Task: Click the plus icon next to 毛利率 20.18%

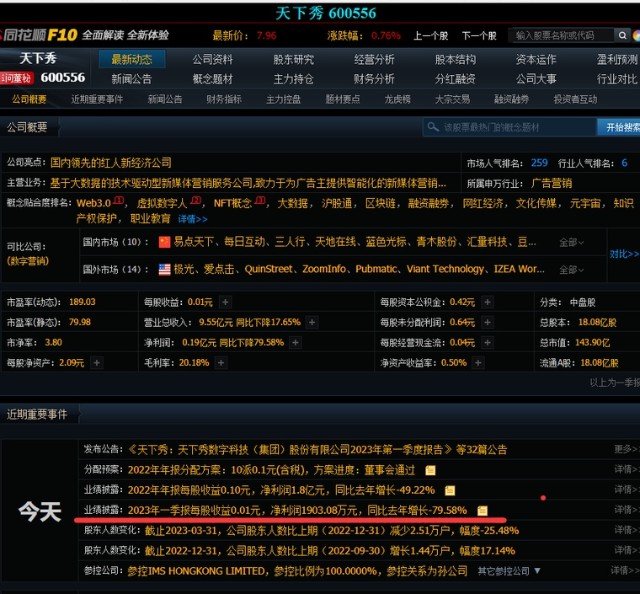Action: pos(222,362)
